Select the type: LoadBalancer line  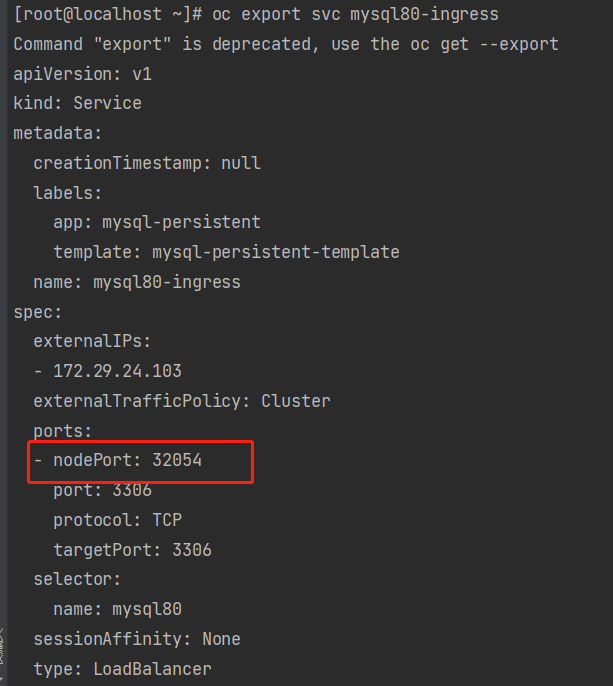click(x=122, y=669)
